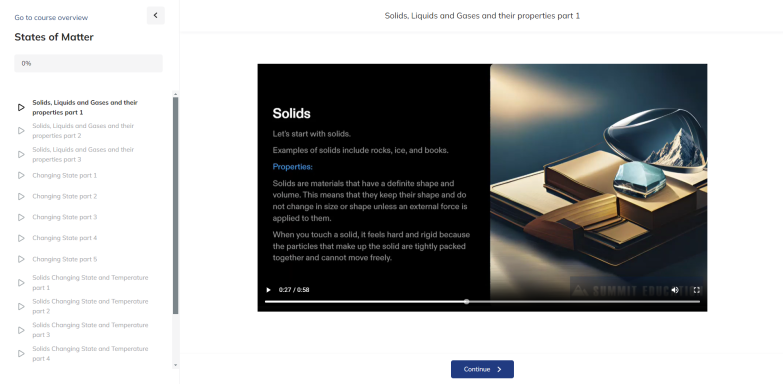
Task: Mute the video using speaker icon
Action: [675, 290]
